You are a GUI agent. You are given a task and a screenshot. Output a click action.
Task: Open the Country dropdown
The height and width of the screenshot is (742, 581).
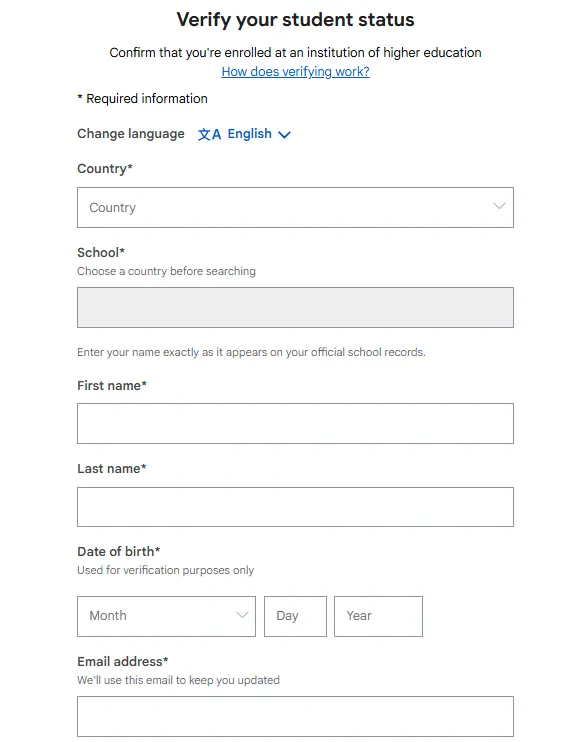pos(295,207)
